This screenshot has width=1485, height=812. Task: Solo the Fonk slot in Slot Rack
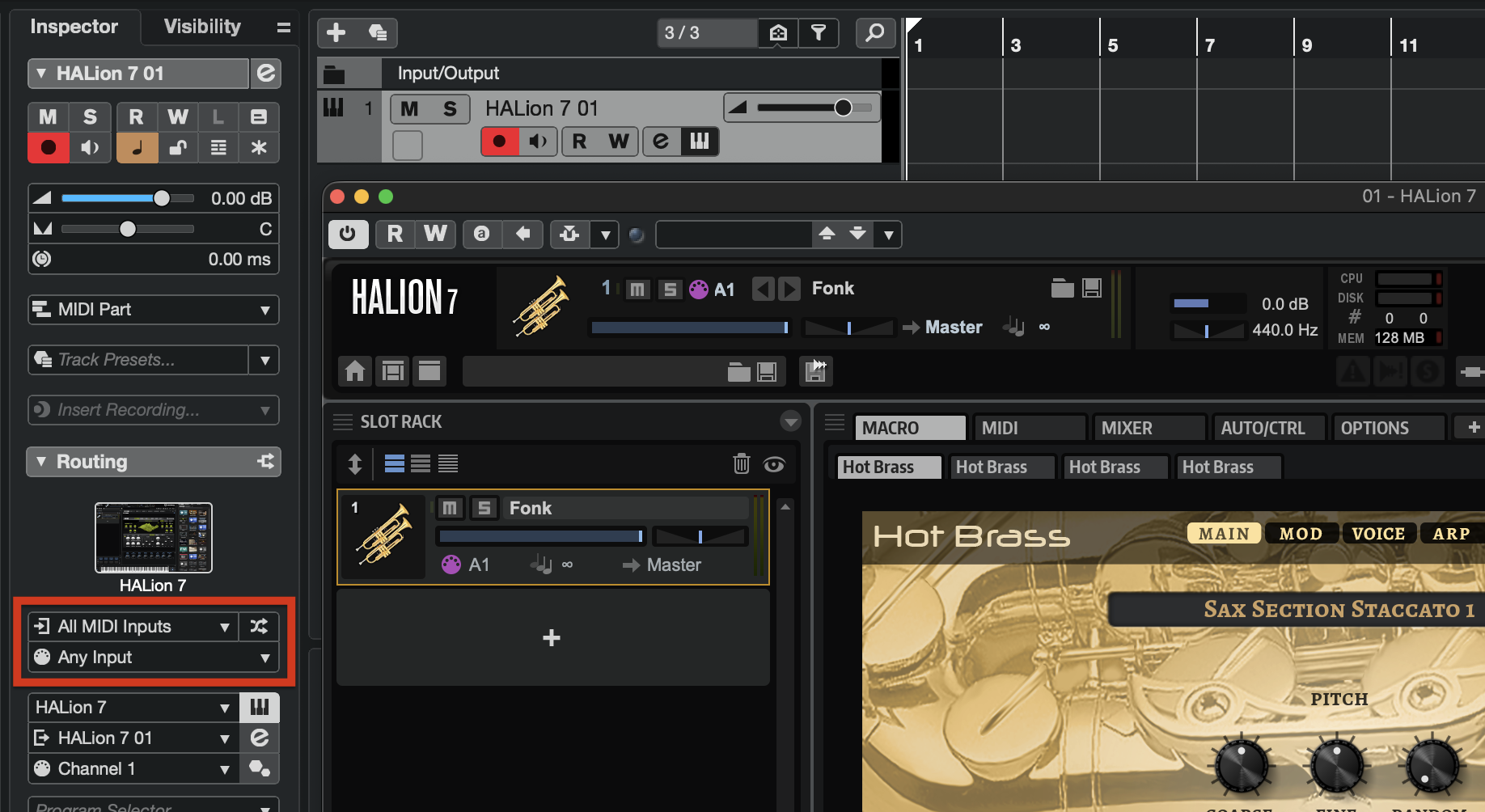tap(484, 508)
